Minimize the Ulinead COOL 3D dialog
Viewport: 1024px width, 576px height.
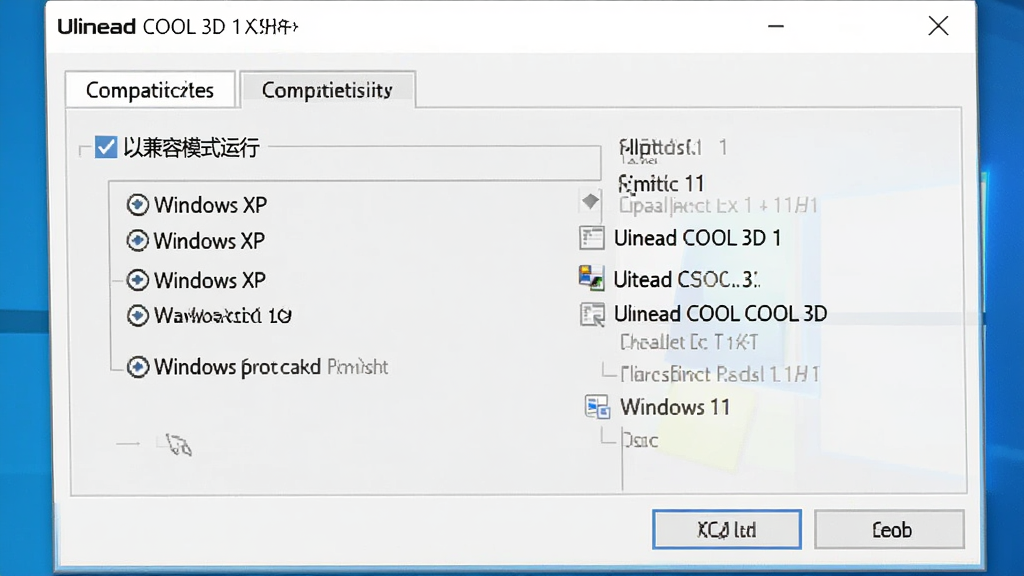click(776, 26)
